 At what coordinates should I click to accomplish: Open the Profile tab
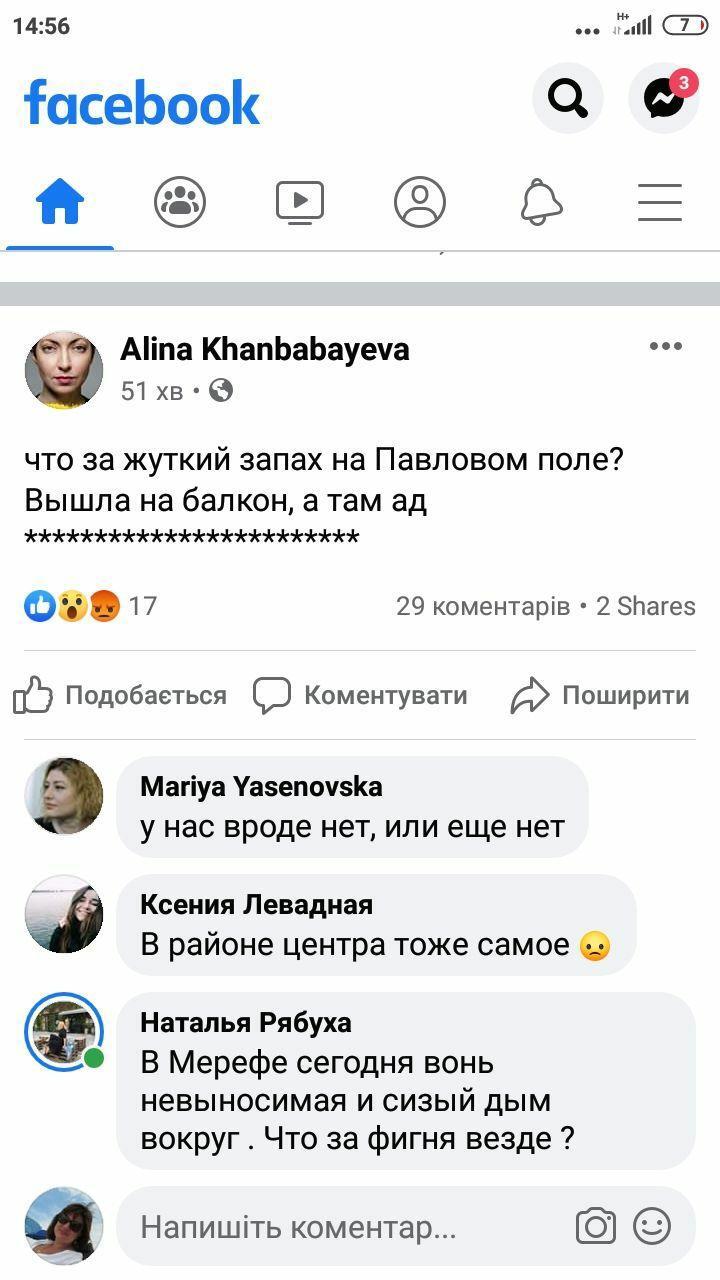[x=420, y=203]
